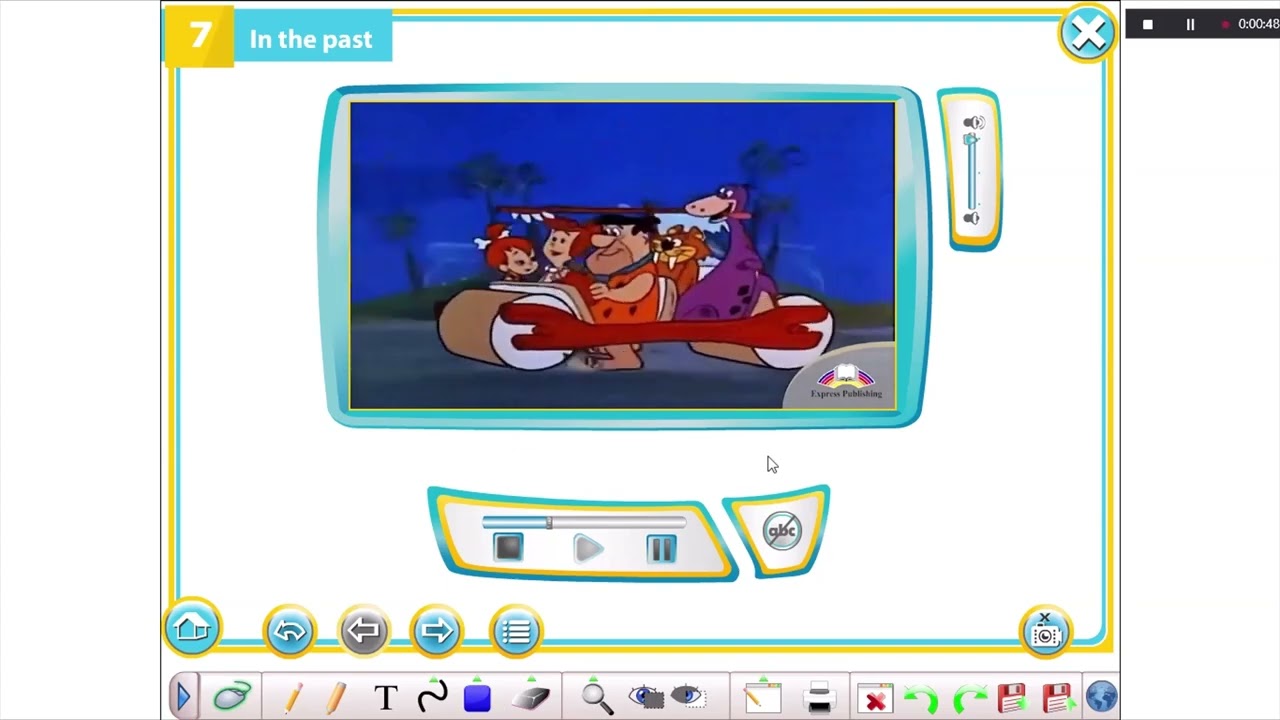Click the curved return arrow button
This screenshot has height=720, width=1280.
(290, 631)
